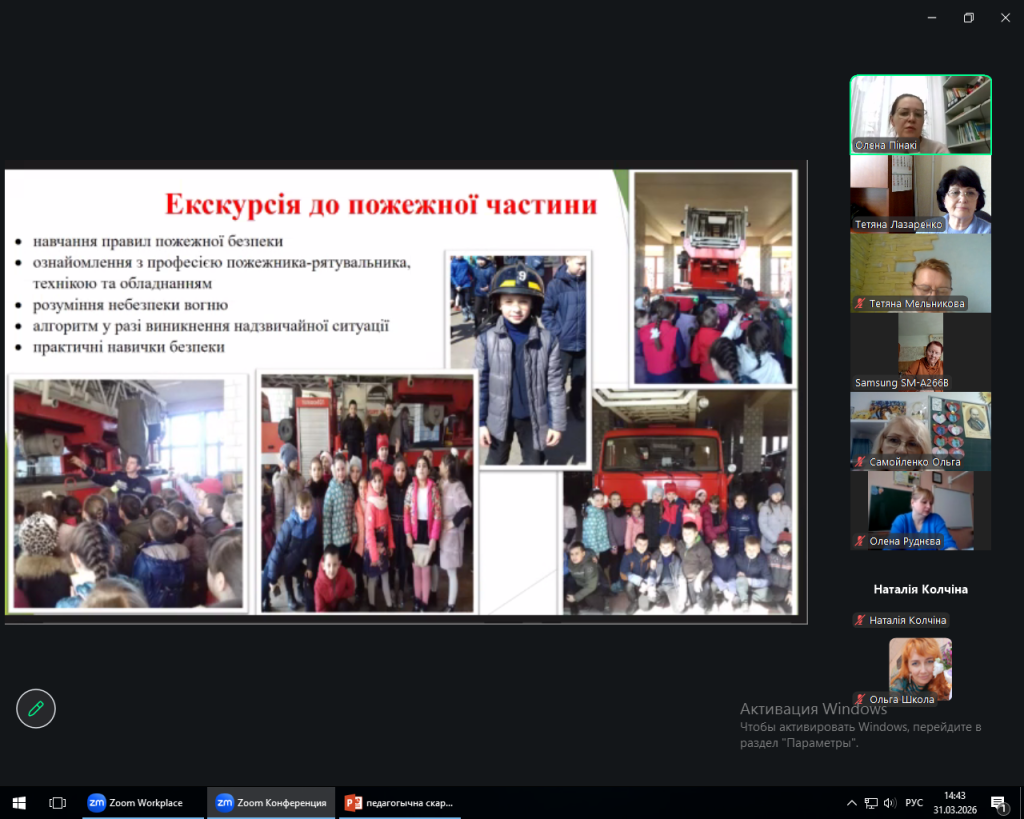Click muted mic icon on Олена Руднєва
1024x819 pixels.
(x=860, y=541)
